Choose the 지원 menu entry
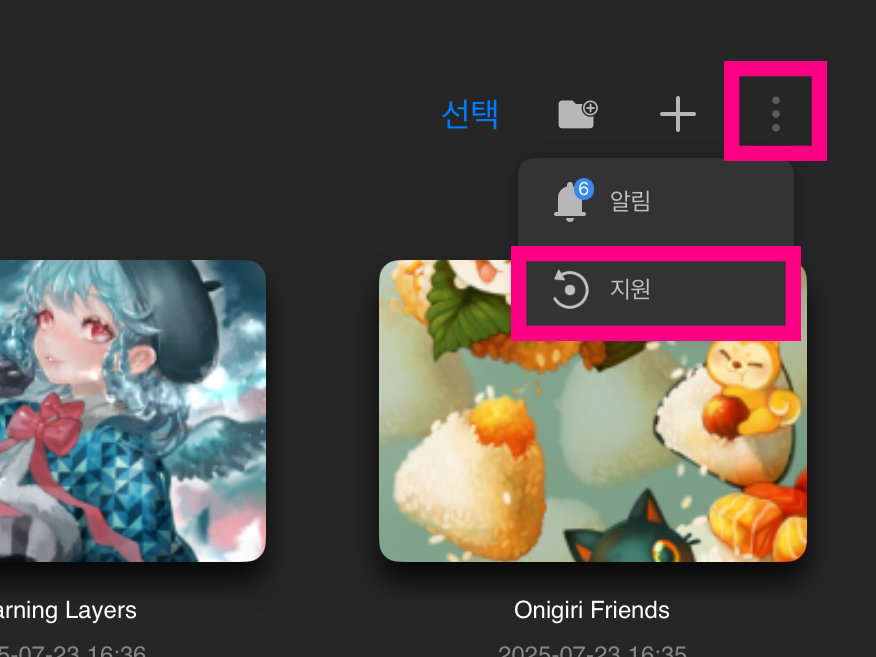The height and width of the screenshot is (657, 876). tap(656, 289)
